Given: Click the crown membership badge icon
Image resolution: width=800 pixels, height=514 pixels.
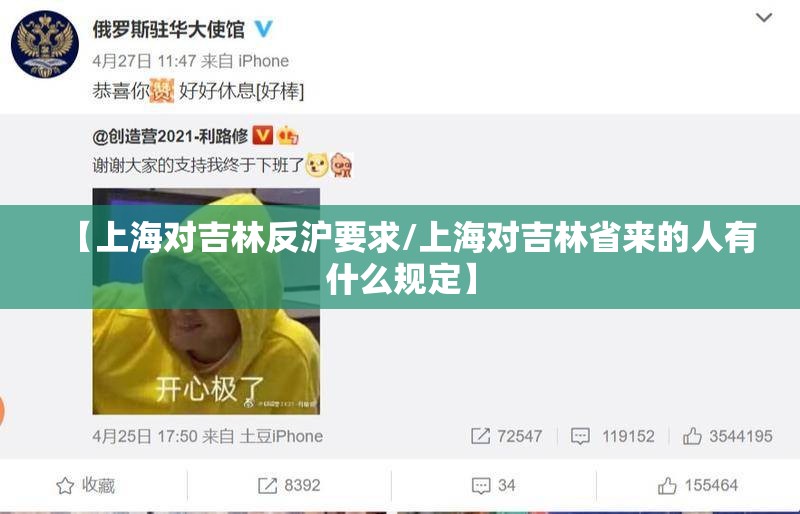Looking at the screenshot, I should coord(287,135).
